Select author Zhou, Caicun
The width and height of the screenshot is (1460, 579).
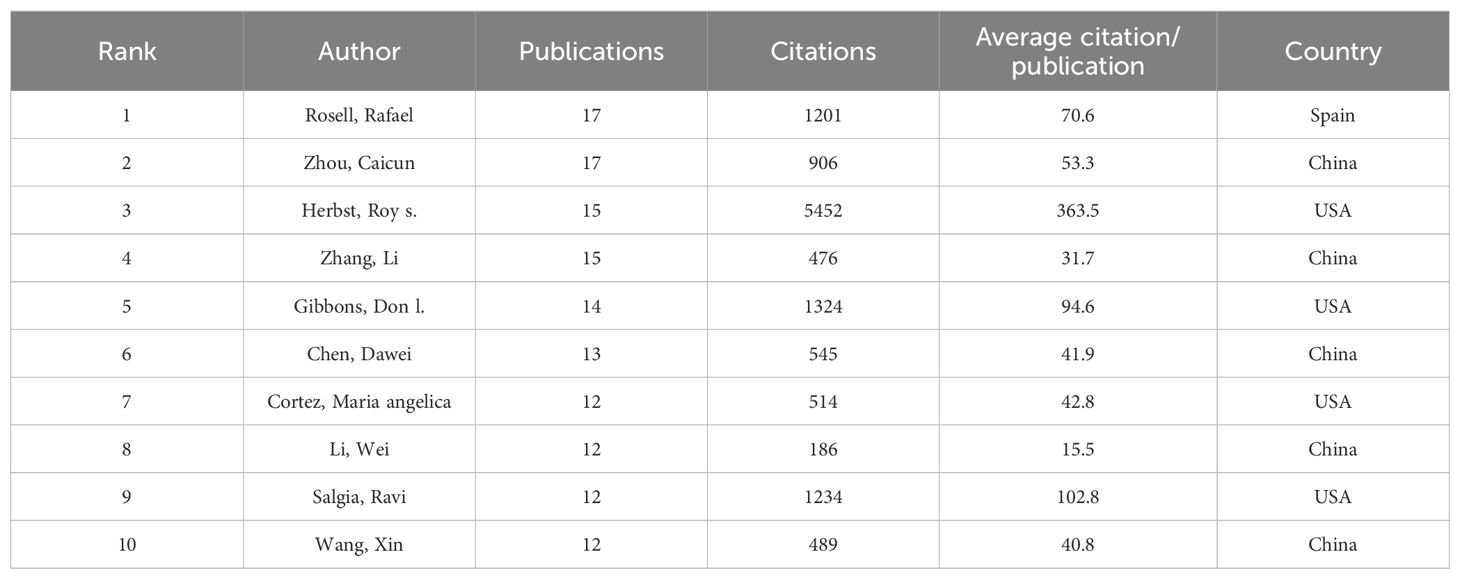click(x=359, y=163)
